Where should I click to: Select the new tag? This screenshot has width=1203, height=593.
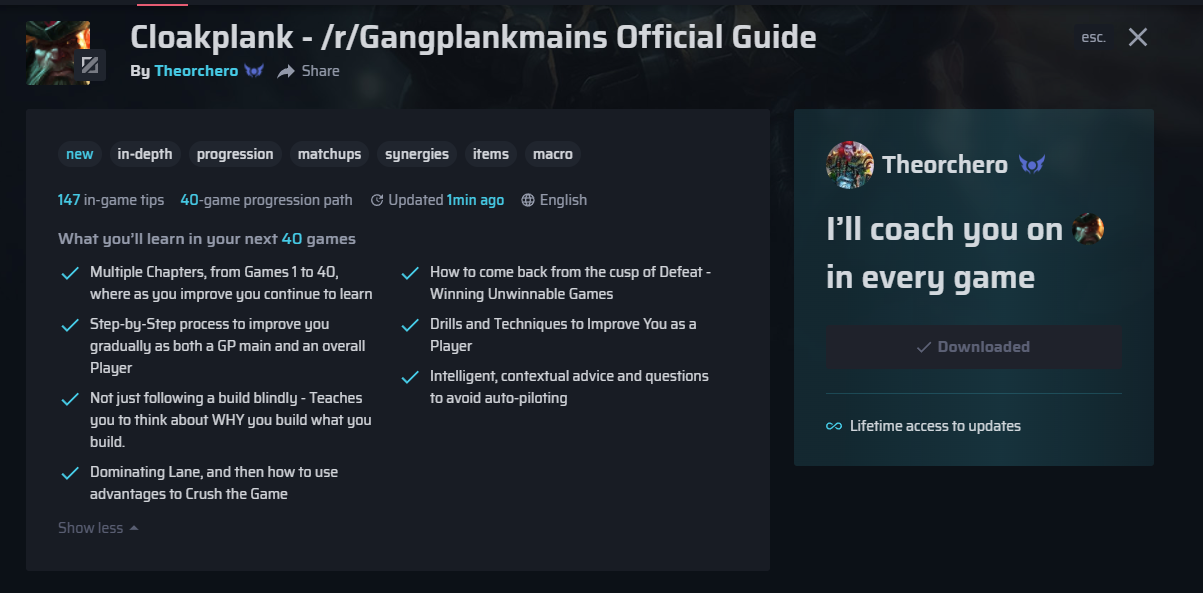[79, 154]
